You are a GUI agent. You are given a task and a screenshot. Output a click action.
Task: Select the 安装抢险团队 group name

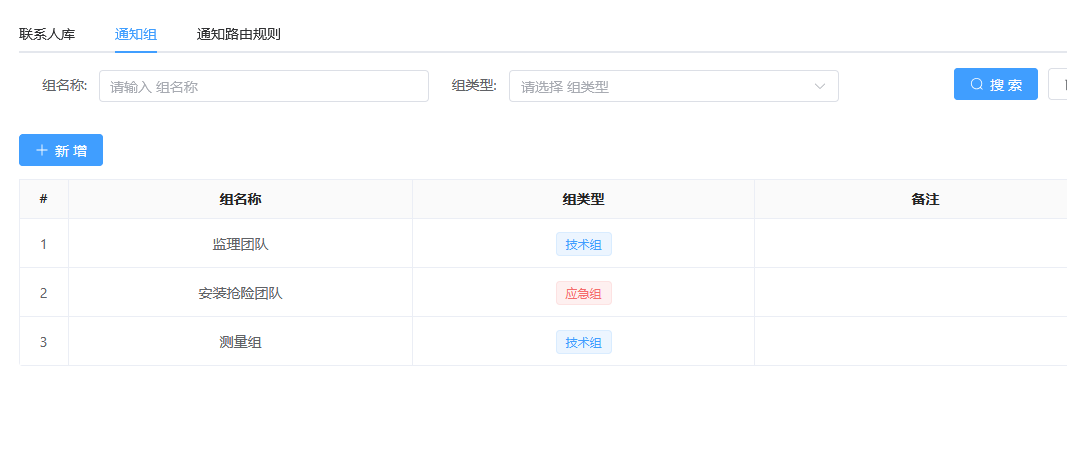(240, 293)
